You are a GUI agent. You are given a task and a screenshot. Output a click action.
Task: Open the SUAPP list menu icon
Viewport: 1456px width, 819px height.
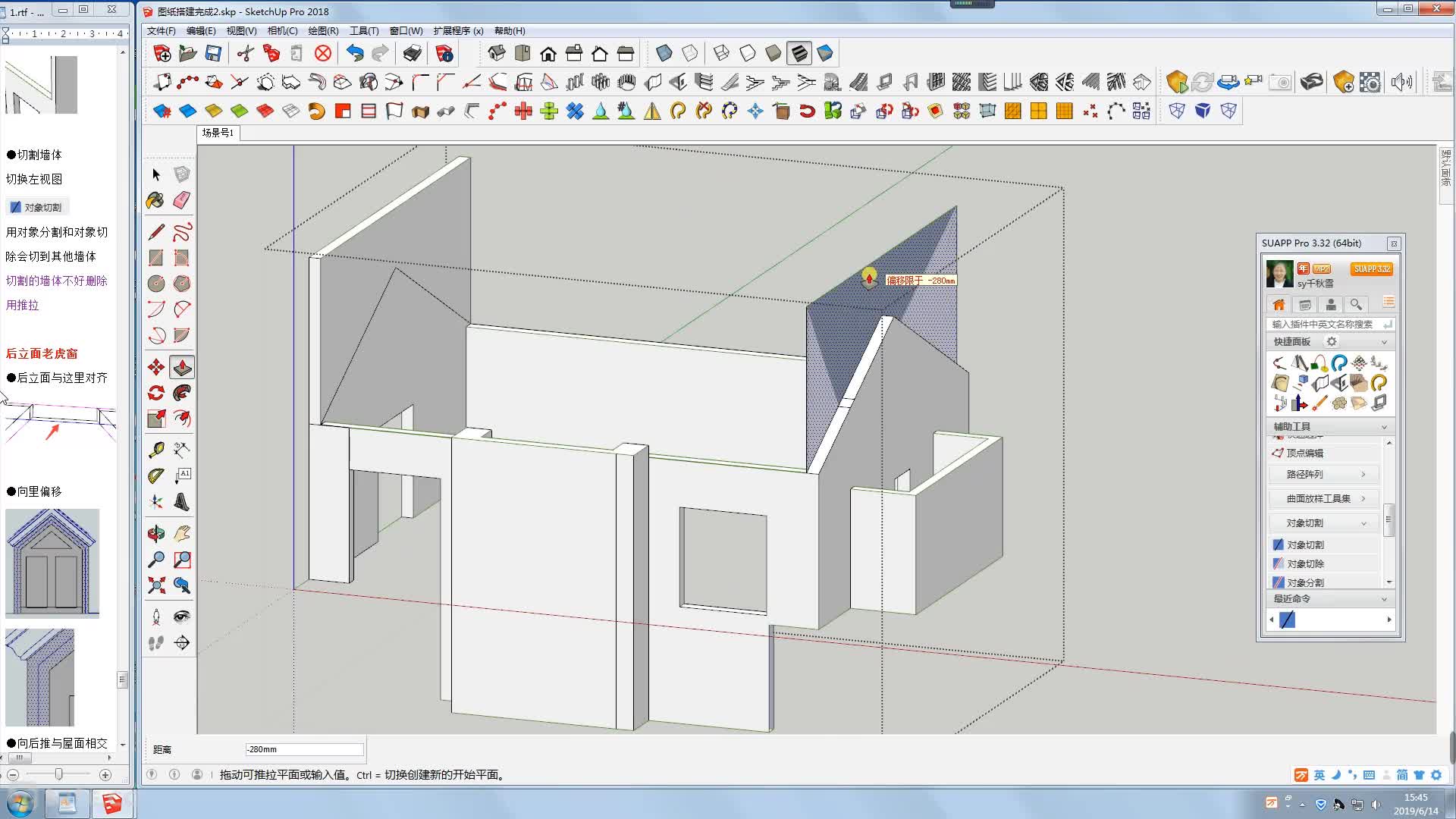click(1389, 303)
